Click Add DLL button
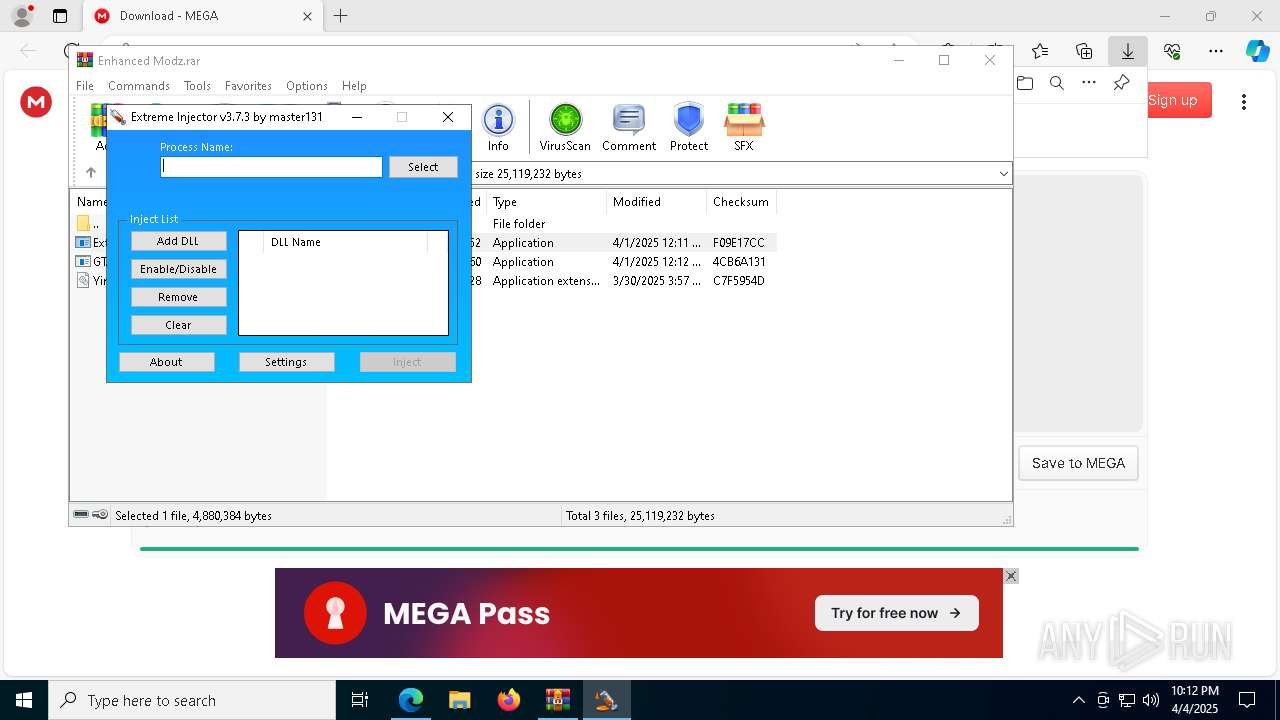This screenshot has width=1280, height=720. [178, 241]
